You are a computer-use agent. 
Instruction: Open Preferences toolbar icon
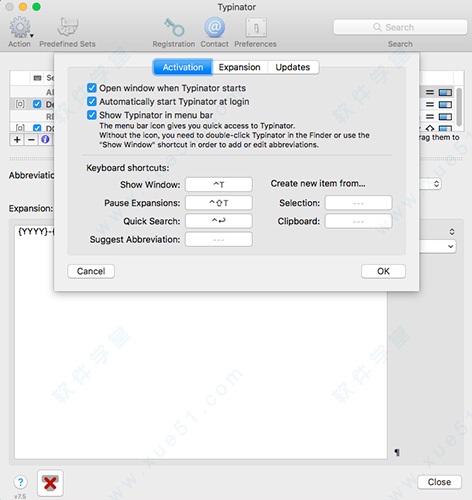click(x=256, y=27)
